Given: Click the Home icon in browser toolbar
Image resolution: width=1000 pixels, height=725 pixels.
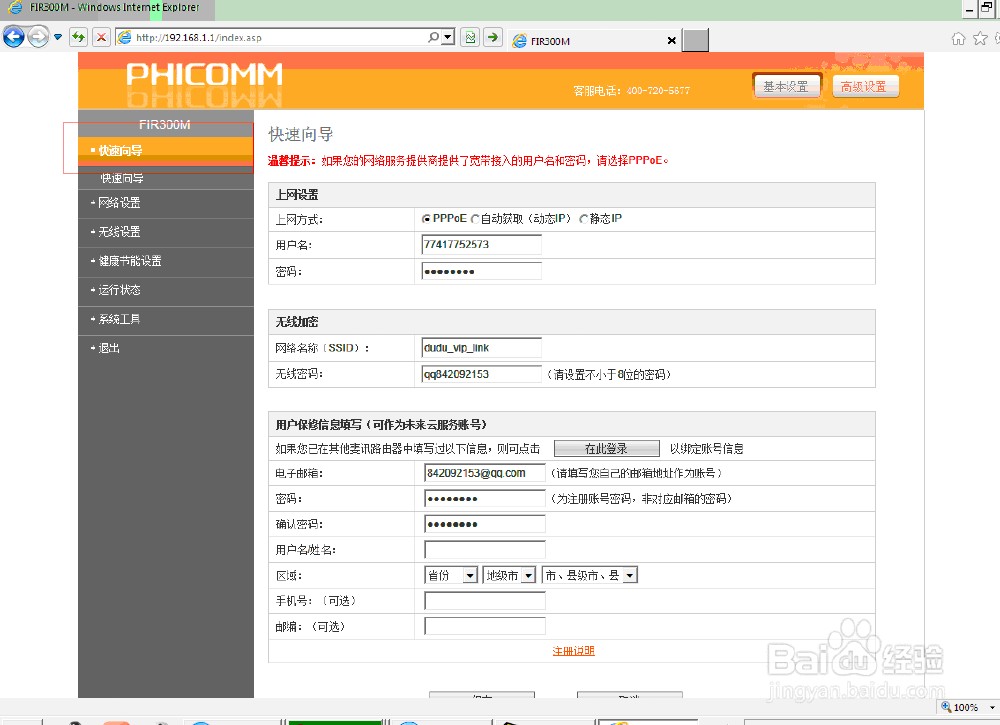Looking at the screenshot, I should 958,38.
